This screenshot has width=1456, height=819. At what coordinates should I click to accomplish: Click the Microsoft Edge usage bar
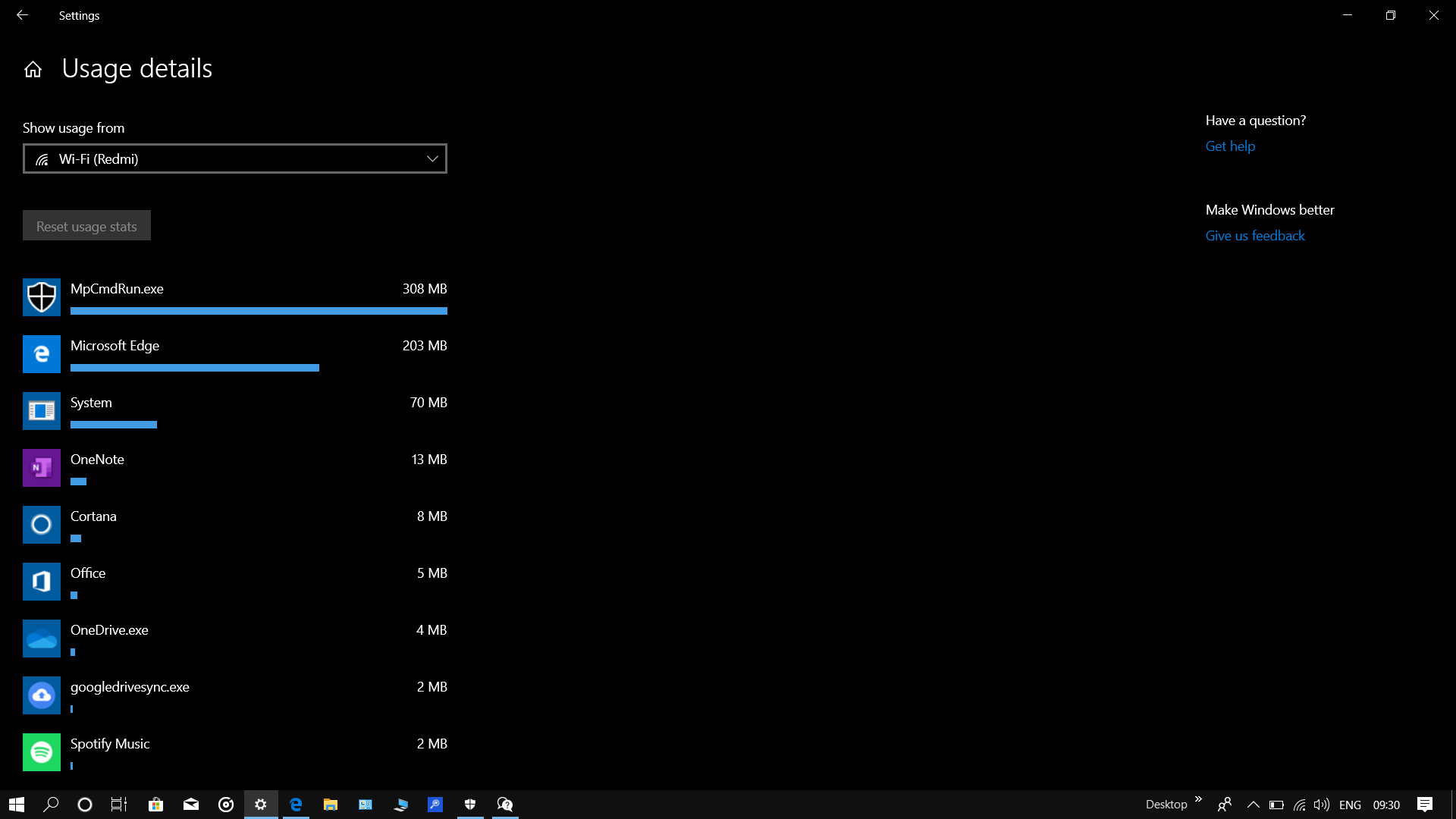195,368
